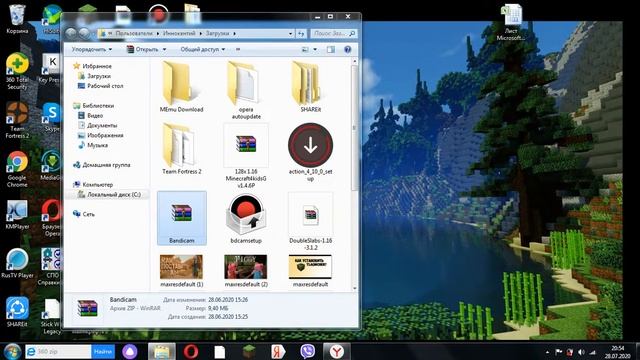The image size is (640, 360).
Task: Click Загрузки in the address path
Action: pyautogui.click(x=217, y=33)
